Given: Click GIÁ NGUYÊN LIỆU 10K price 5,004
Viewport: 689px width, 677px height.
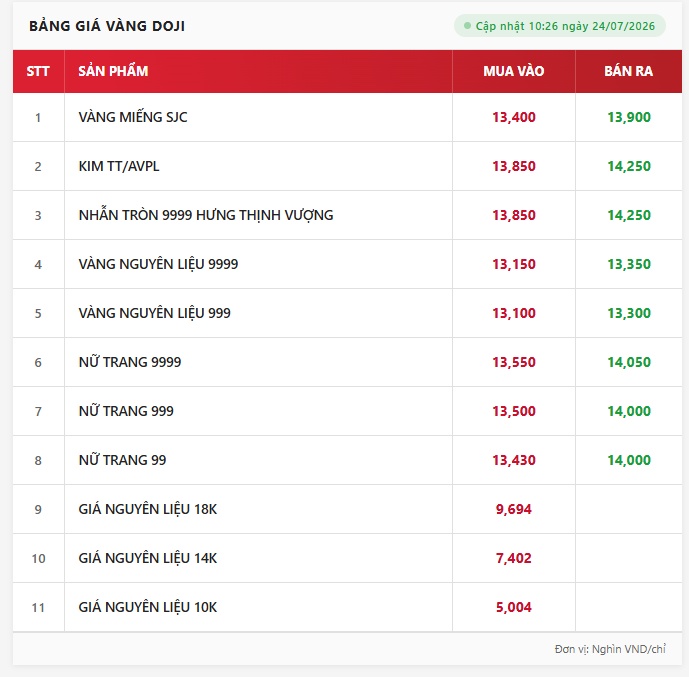Looking at the screenshot, I should 514,608.
